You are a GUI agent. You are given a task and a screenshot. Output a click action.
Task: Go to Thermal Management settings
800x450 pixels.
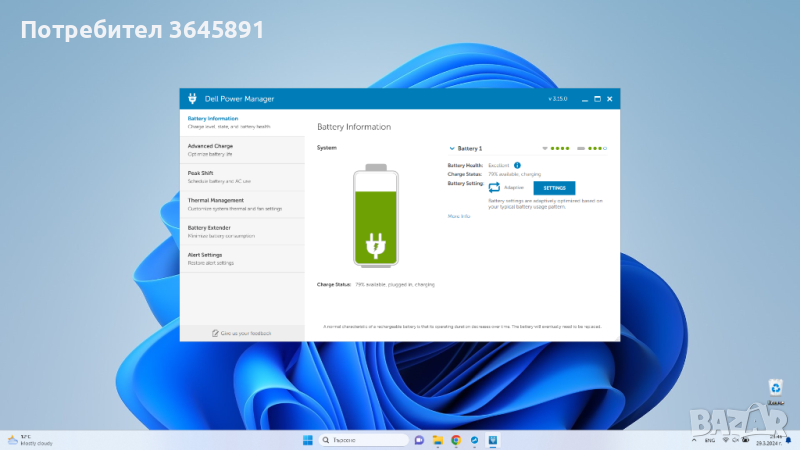(x=242, y=204)
